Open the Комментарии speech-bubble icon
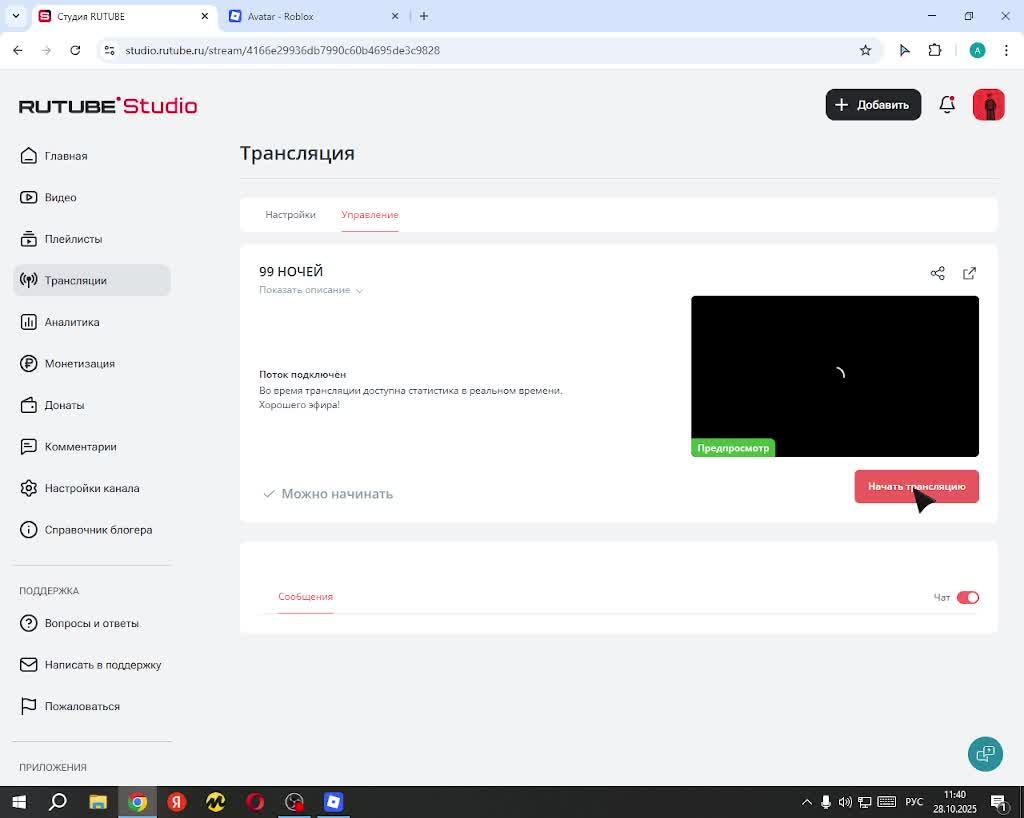 tap(28, 447)
